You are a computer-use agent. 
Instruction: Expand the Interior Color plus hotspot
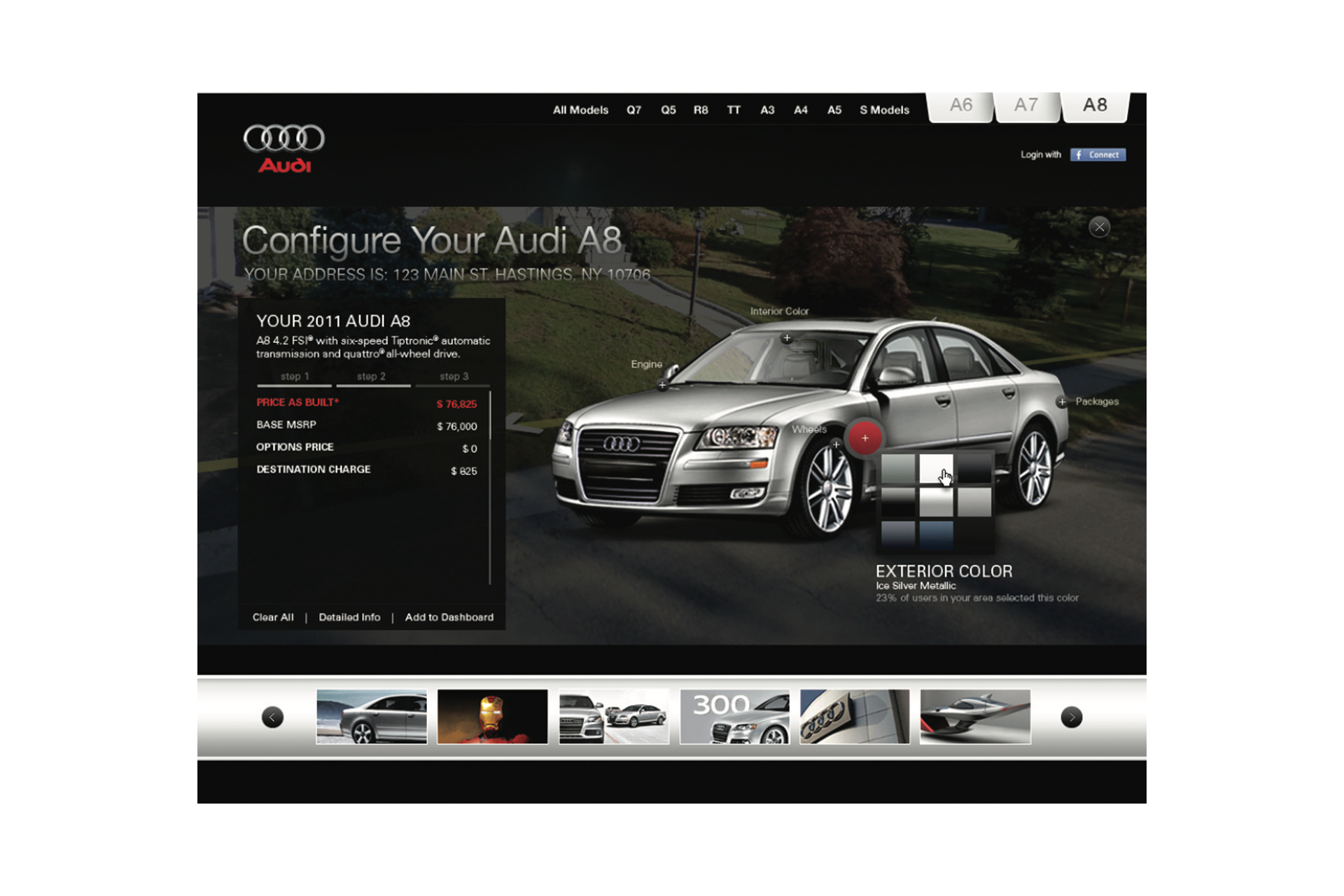[x=787, y=338]
